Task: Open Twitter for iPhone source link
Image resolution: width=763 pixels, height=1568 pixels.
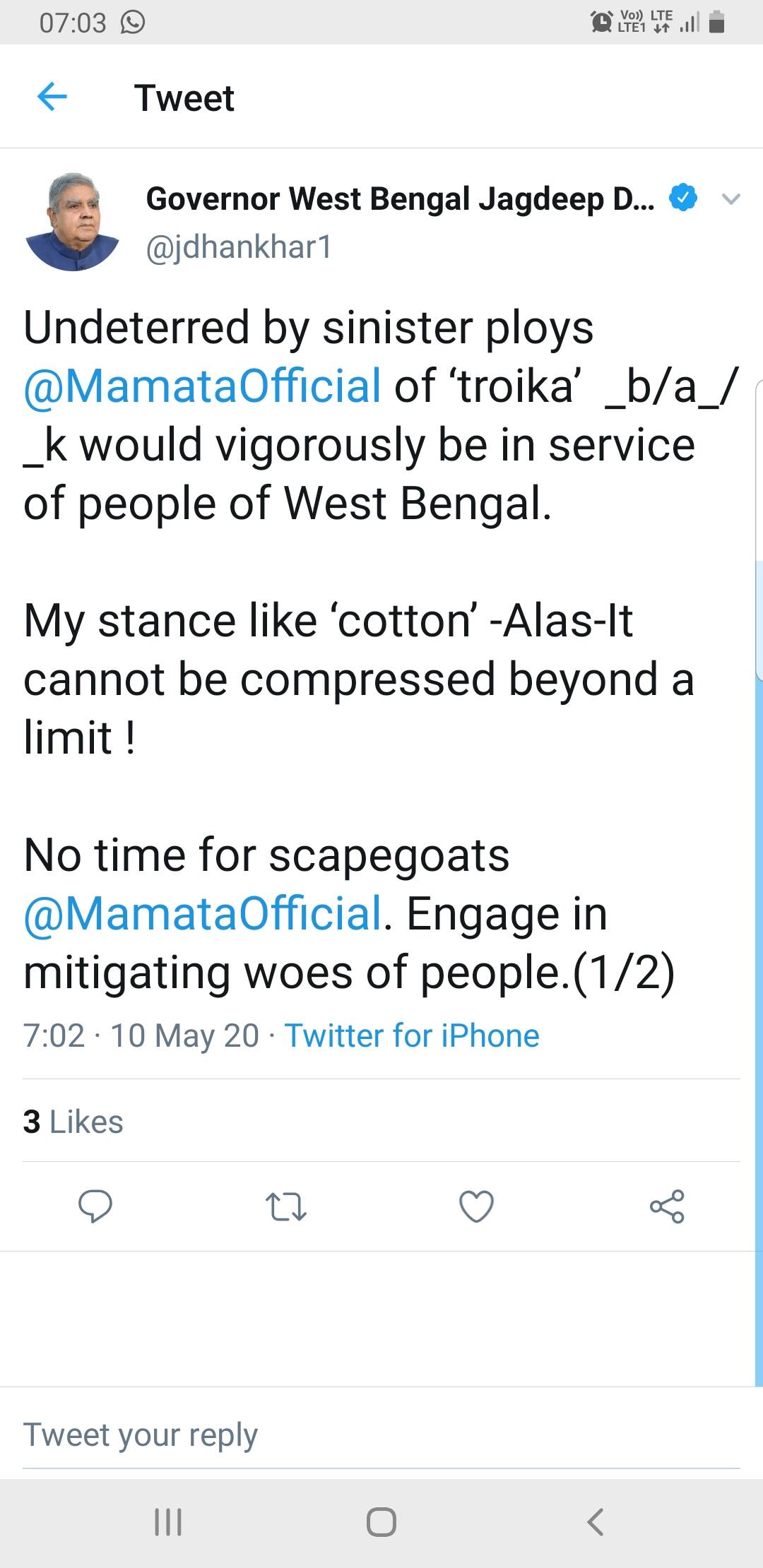Action: 412,1036
